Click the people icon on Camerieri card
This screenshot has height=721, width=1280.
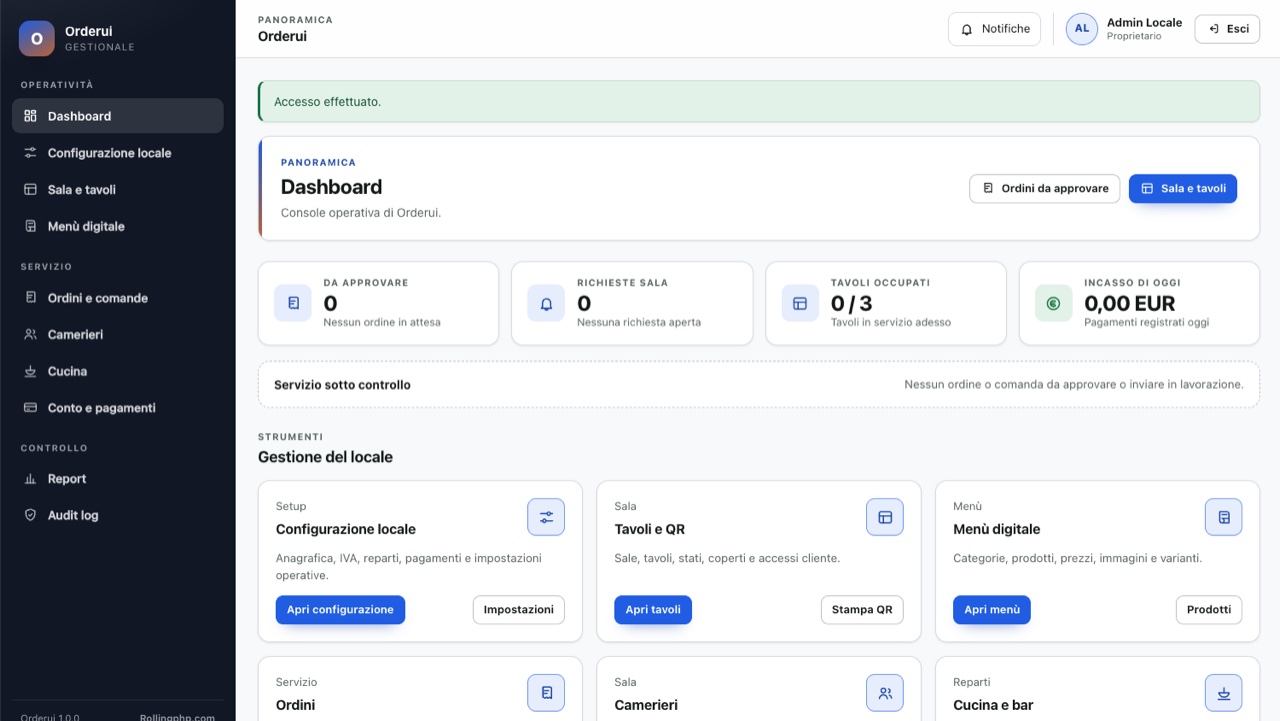885,693
